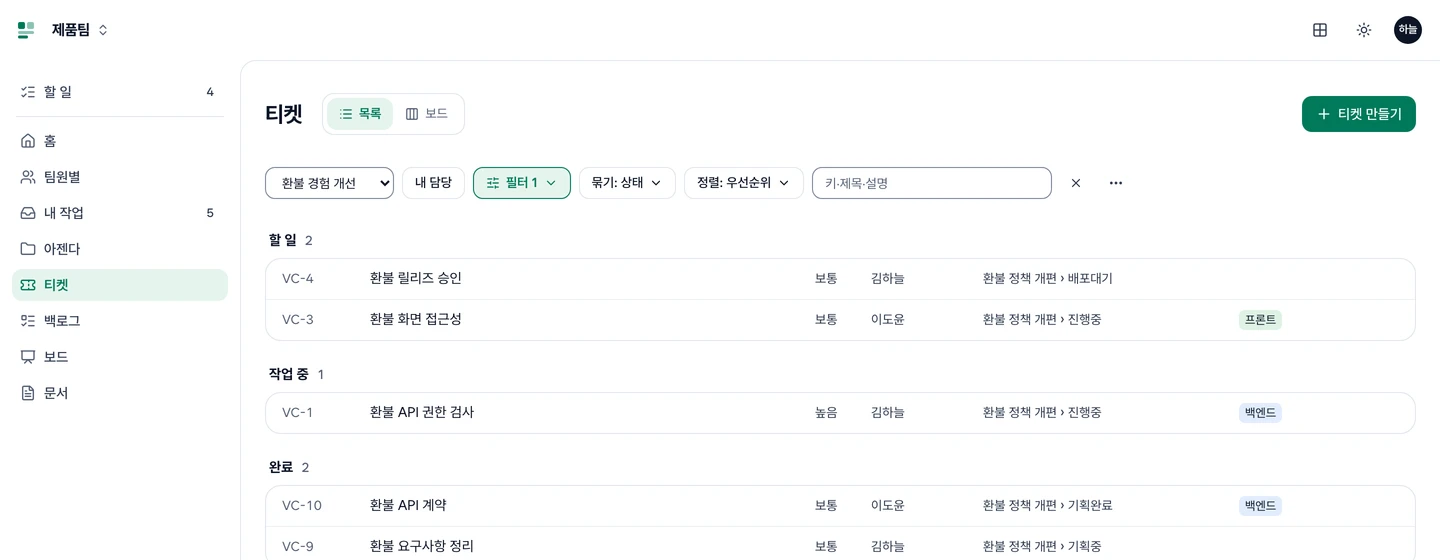1440x560 pixels.
Task: Clear filters with the X icon
Action: click(x=1076, y=183)
